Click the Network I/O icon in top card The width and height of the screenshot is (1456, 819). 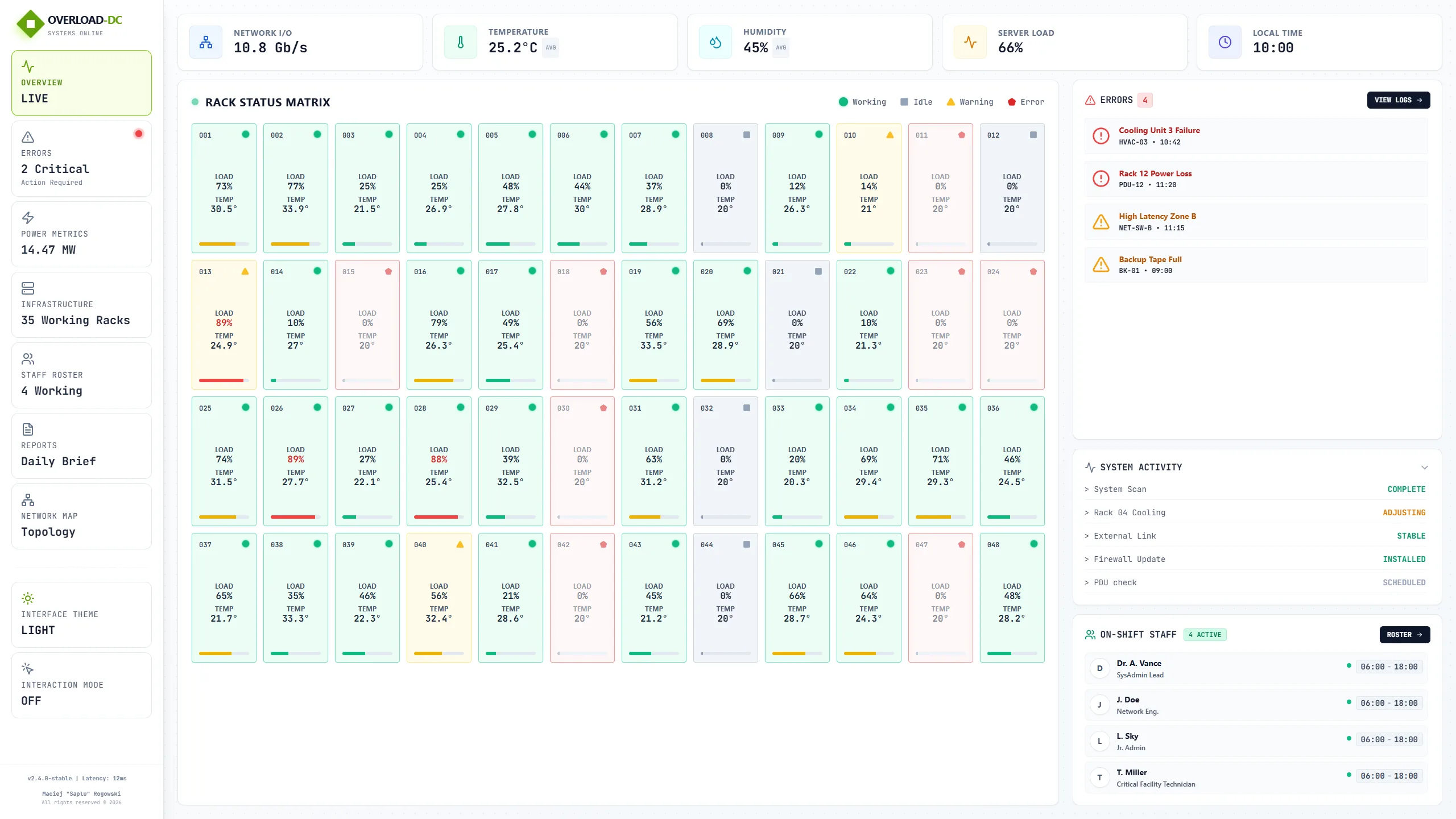coord(206,42)
